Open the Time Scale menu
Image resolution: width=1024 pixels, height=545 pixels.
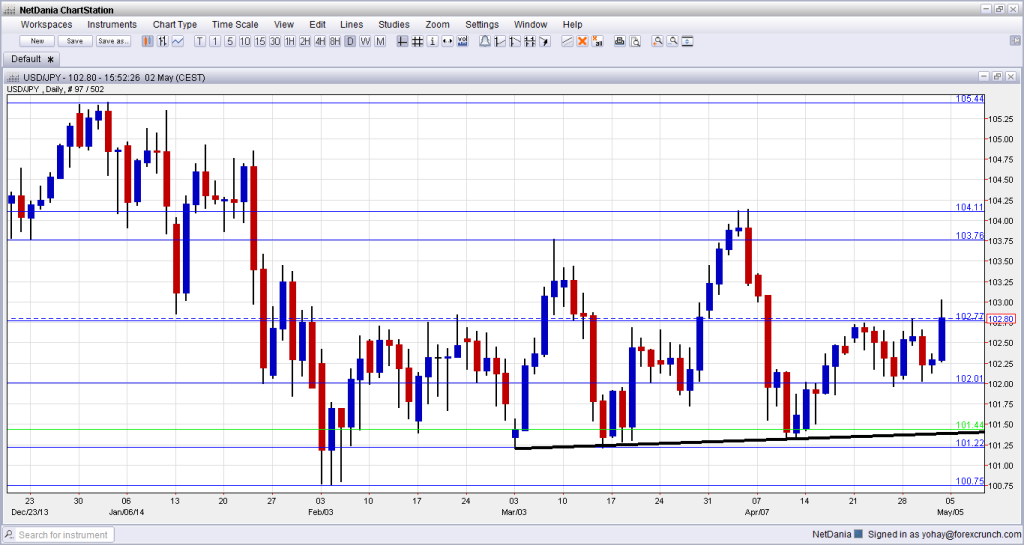[x=233, y=24]
